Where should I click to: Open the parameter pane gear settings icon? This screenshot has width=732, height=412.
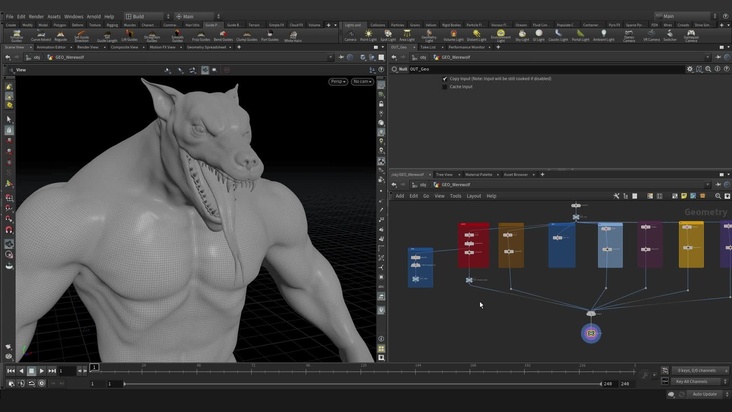[689, 69]
